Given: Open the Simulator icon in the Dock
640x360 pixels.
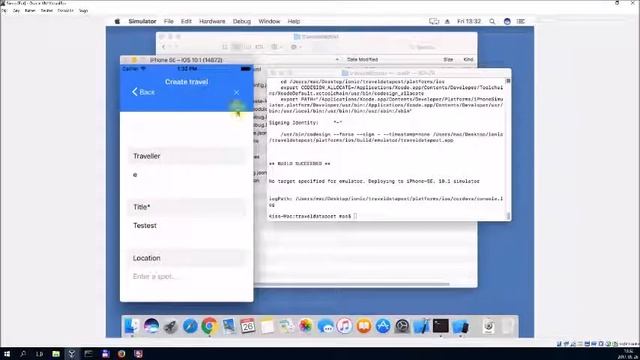Looking at the screenshot, I should pyautogui.click(x=460, y=326).
